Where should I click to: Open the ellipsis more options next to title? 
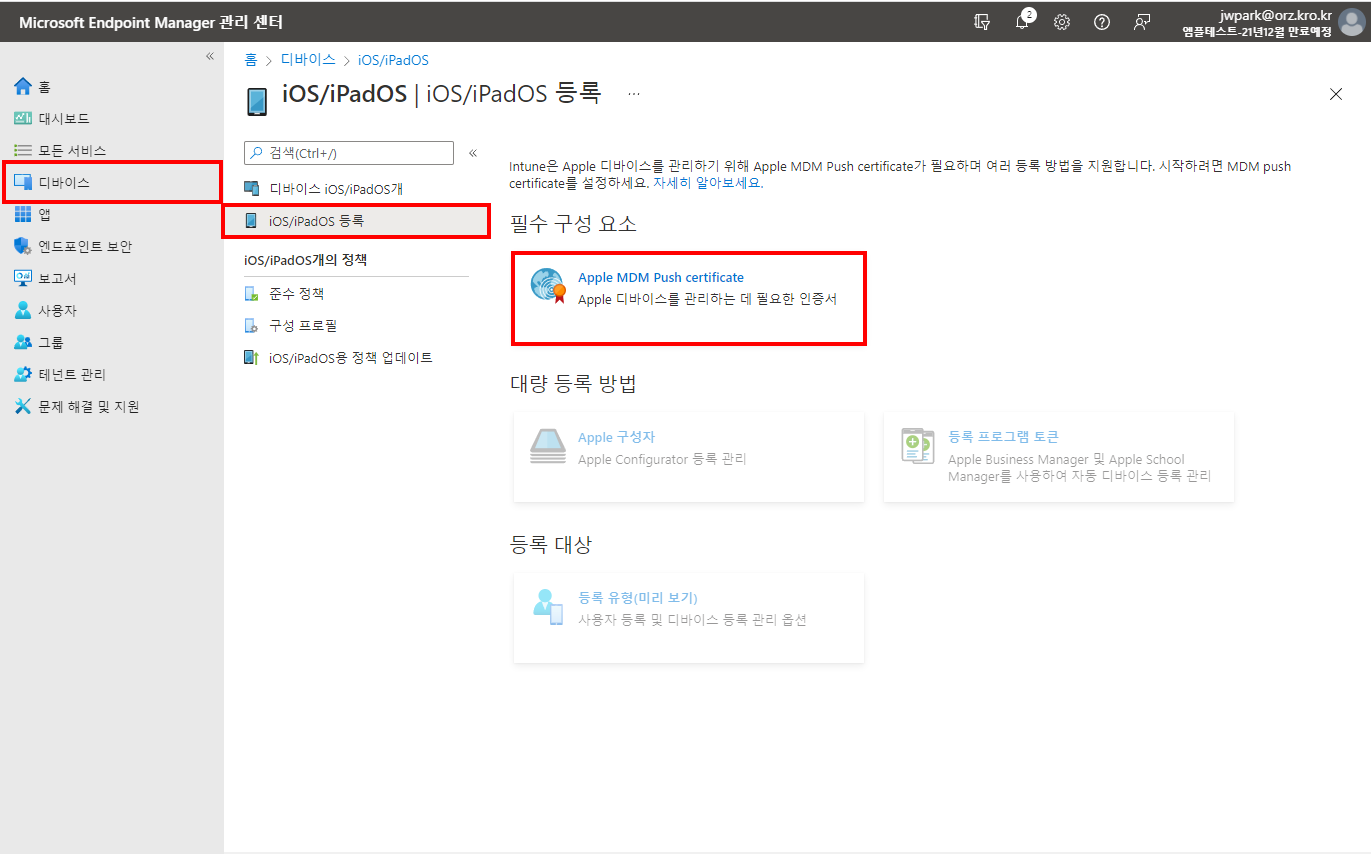coord(634,94)
